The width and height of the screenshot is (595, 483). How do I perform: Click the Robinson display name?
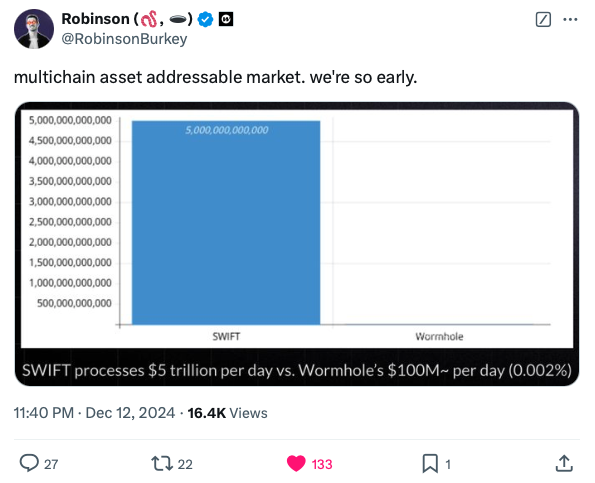96,19
